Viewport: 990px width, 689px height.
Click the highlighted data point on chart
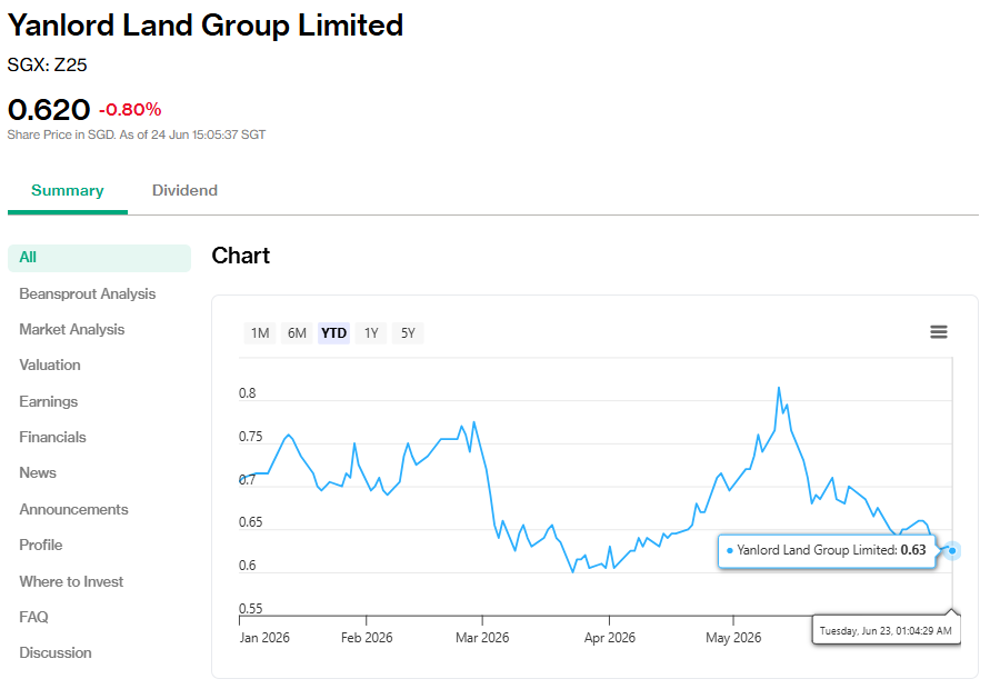point(952,551)
